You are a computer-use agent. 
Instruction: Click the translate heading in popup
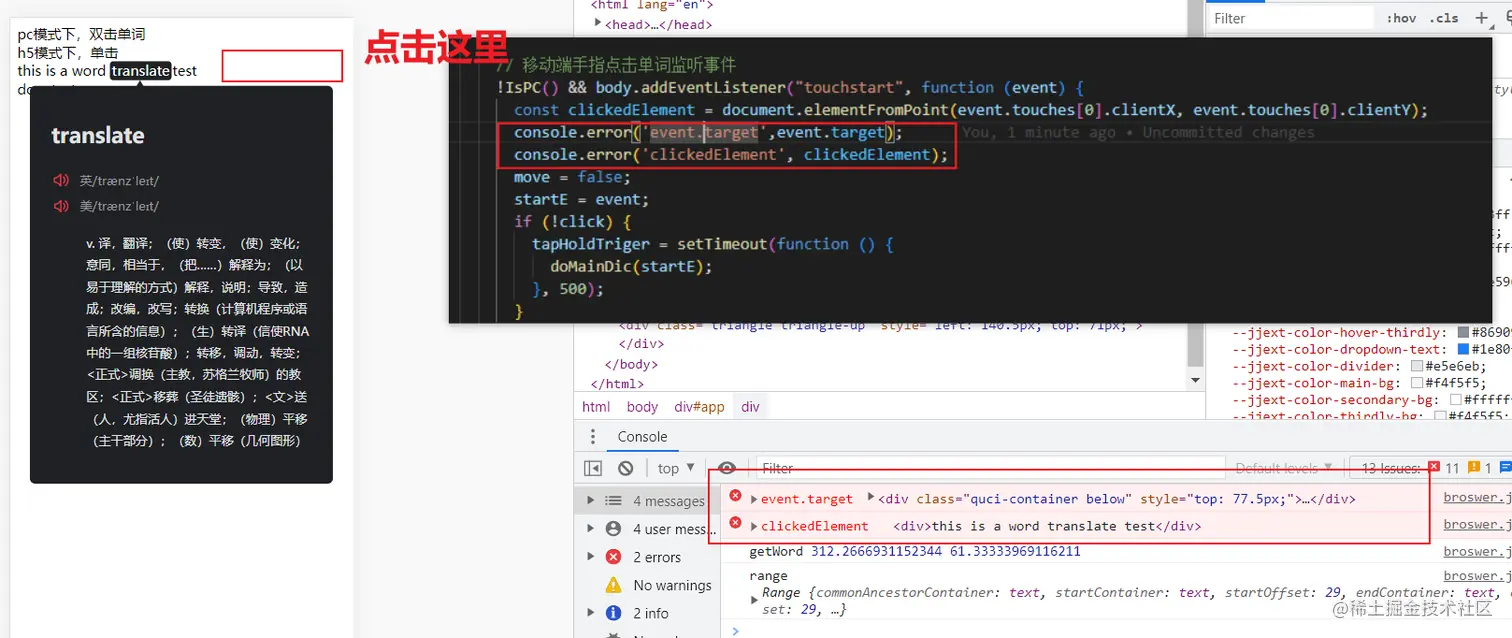click(x=98, y=135)
